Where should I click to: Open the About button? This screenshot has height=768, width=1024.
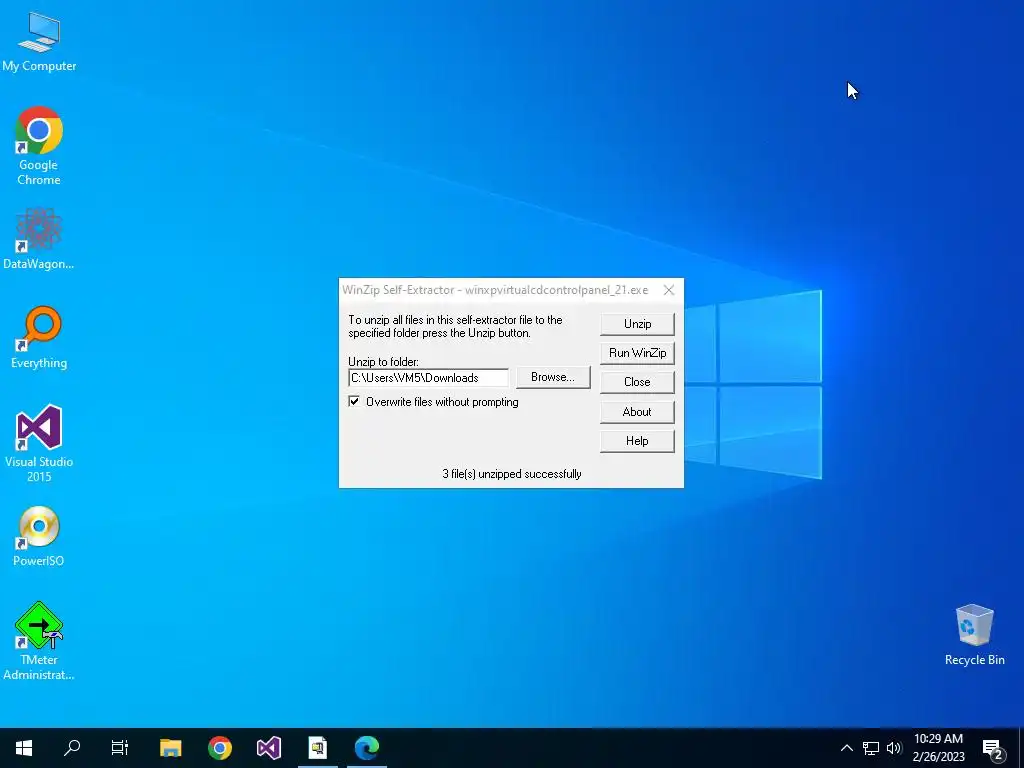point(637,411)
